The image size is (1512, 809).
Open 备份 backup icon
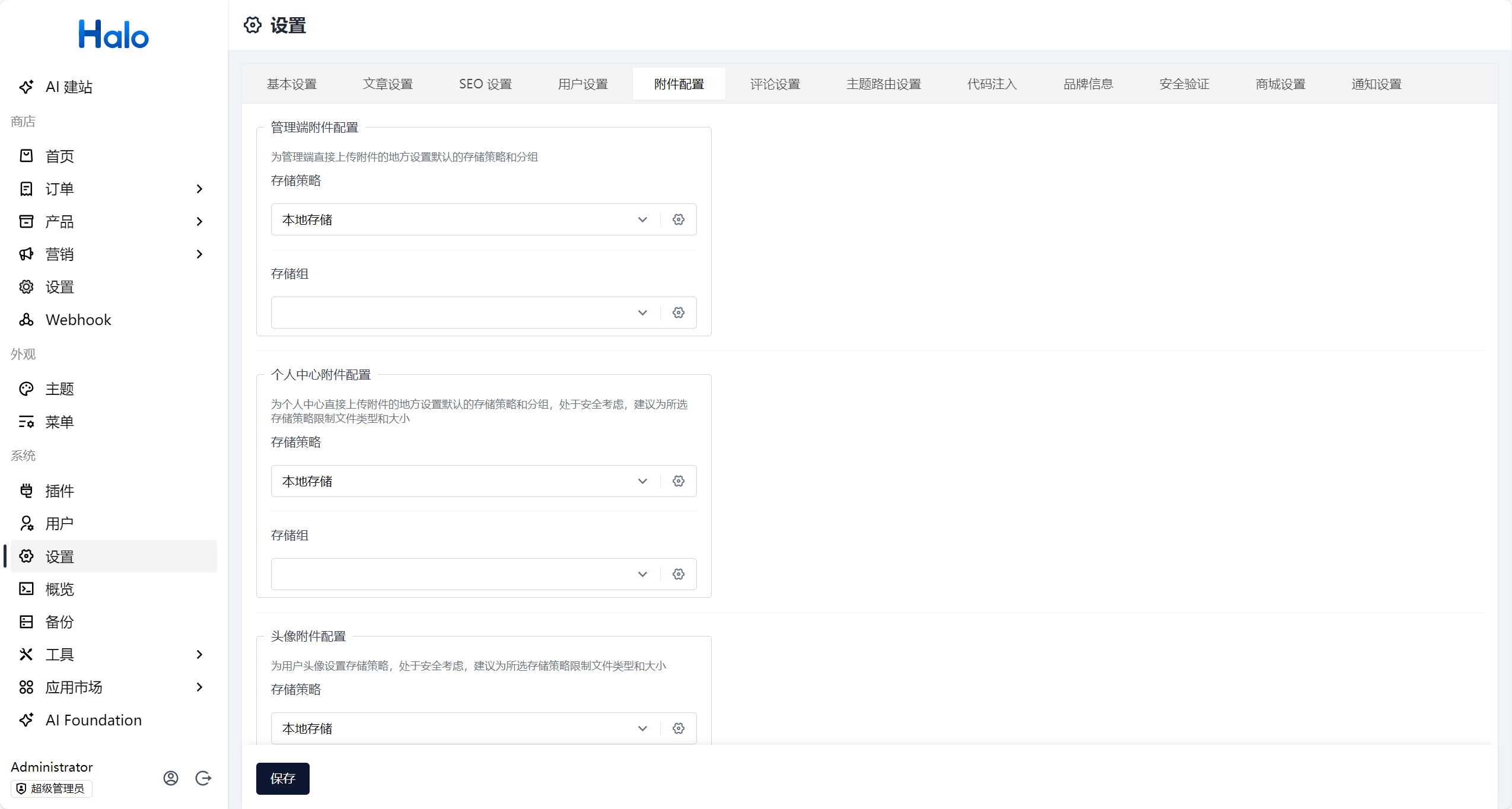point(26,622)
